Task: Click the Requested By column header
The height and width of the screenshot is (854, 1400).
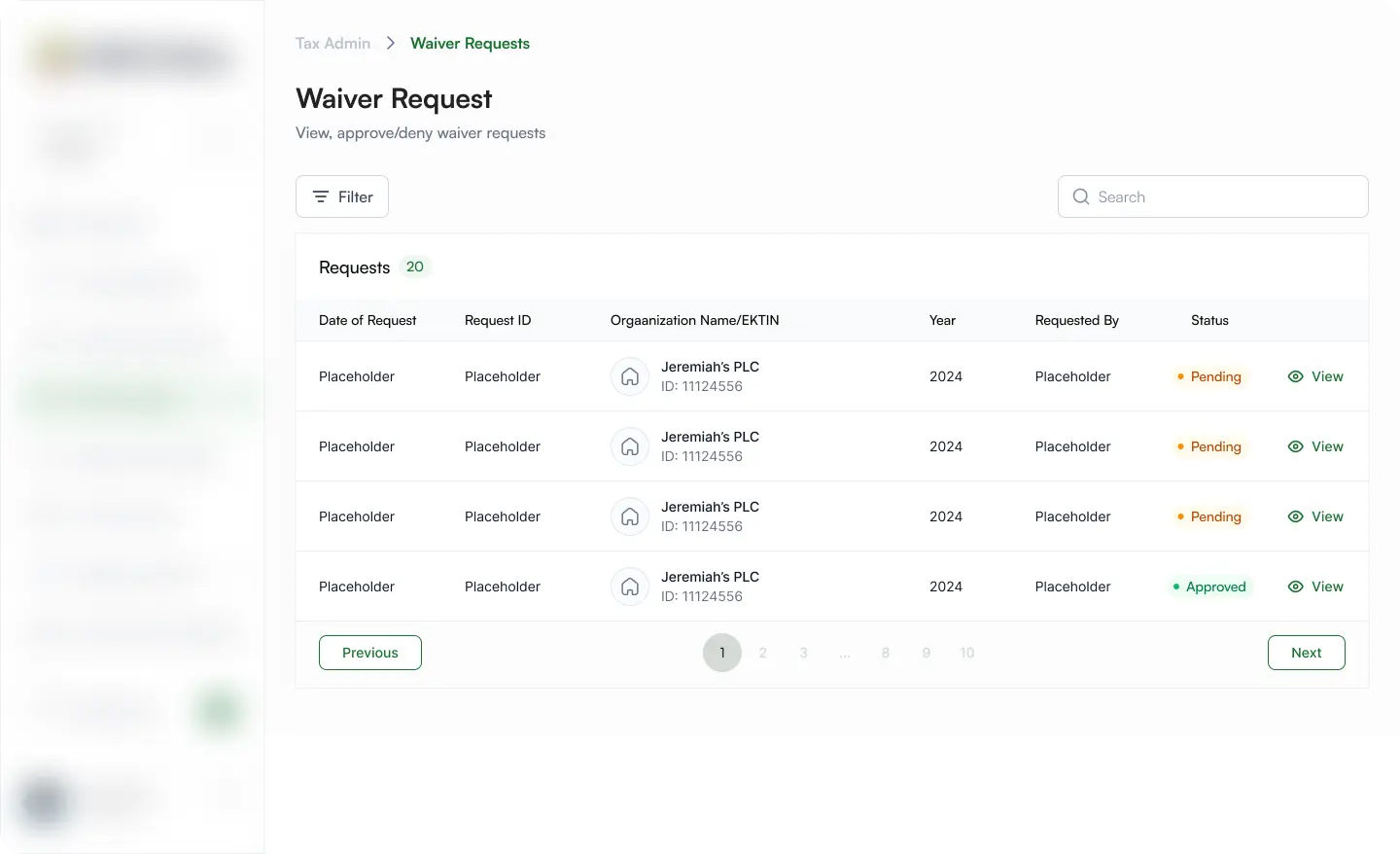Action: click(x=1076, y=320)
